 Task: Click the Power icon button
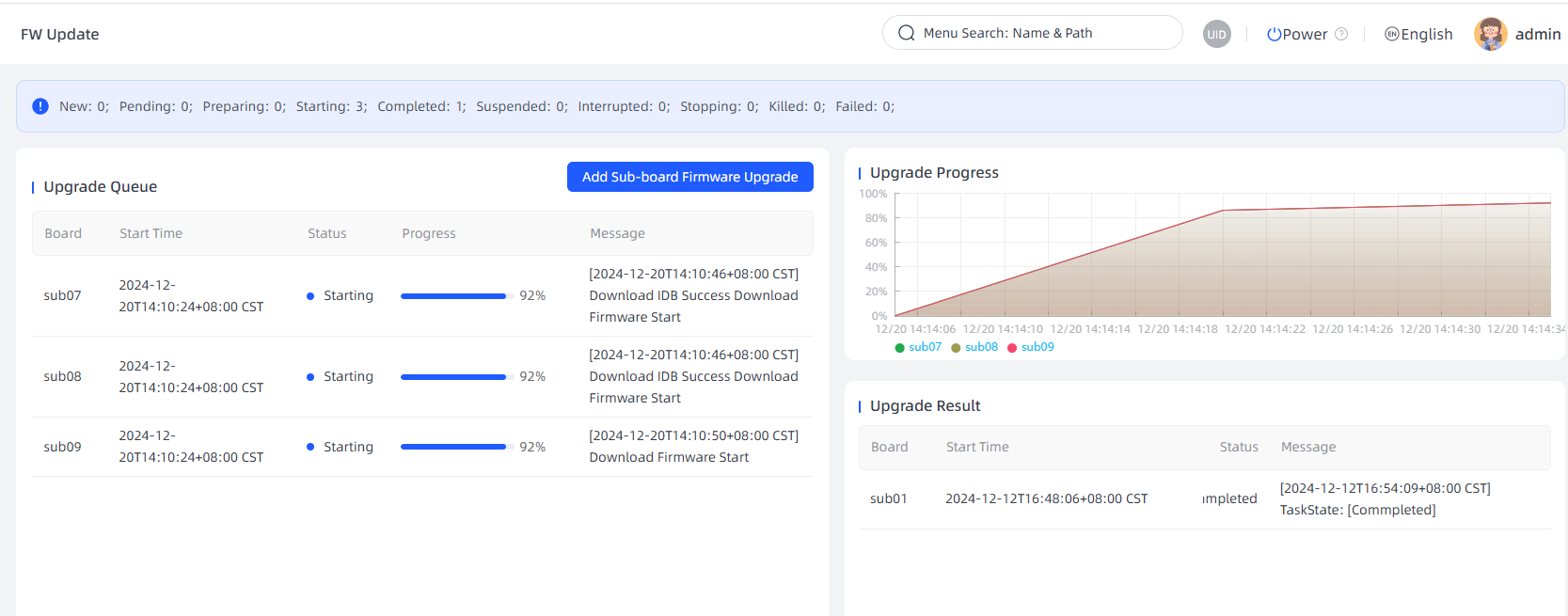(1274, 34)
